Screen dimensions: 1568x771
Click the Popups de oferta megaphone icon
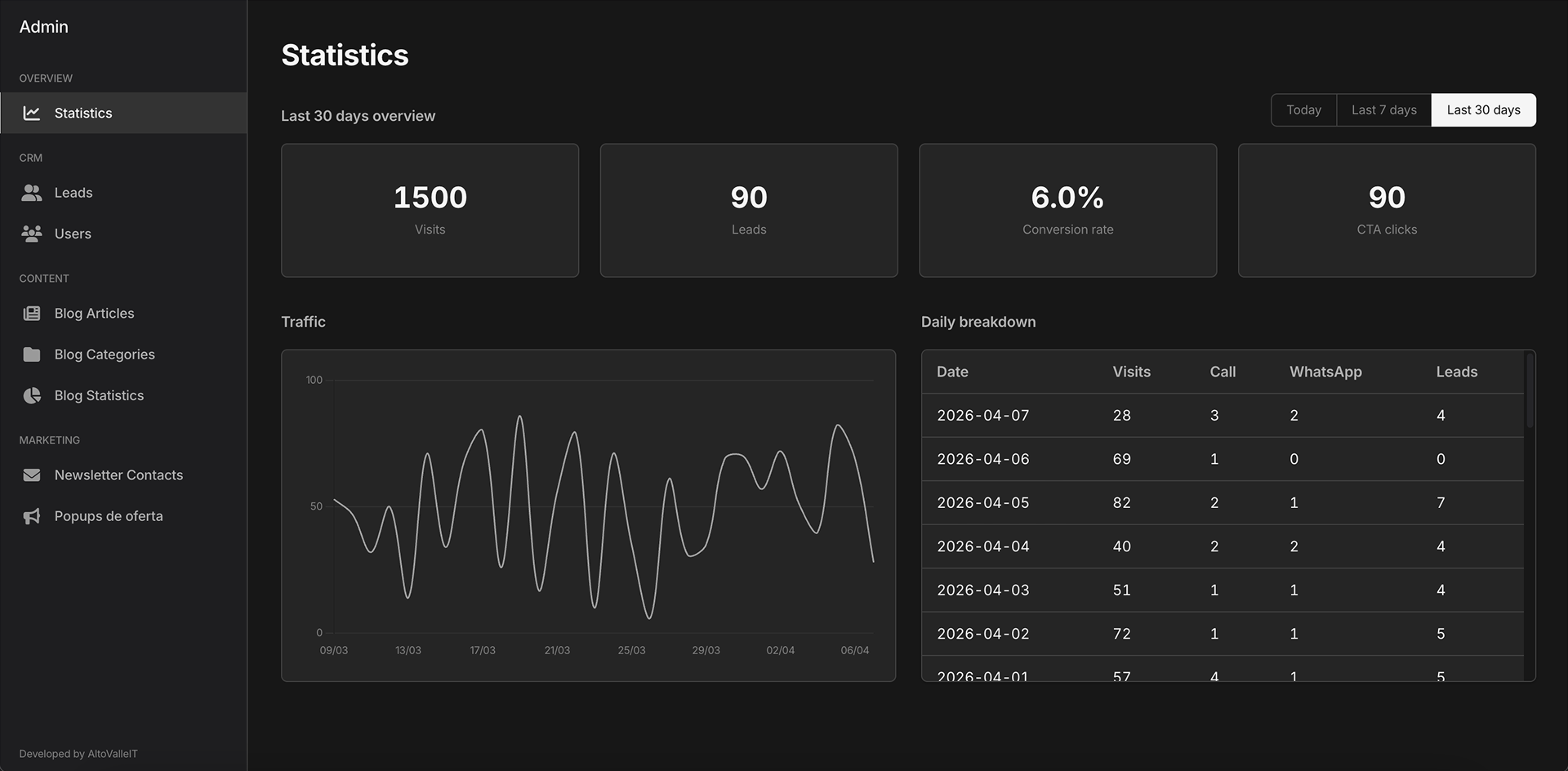pos(32,515)
